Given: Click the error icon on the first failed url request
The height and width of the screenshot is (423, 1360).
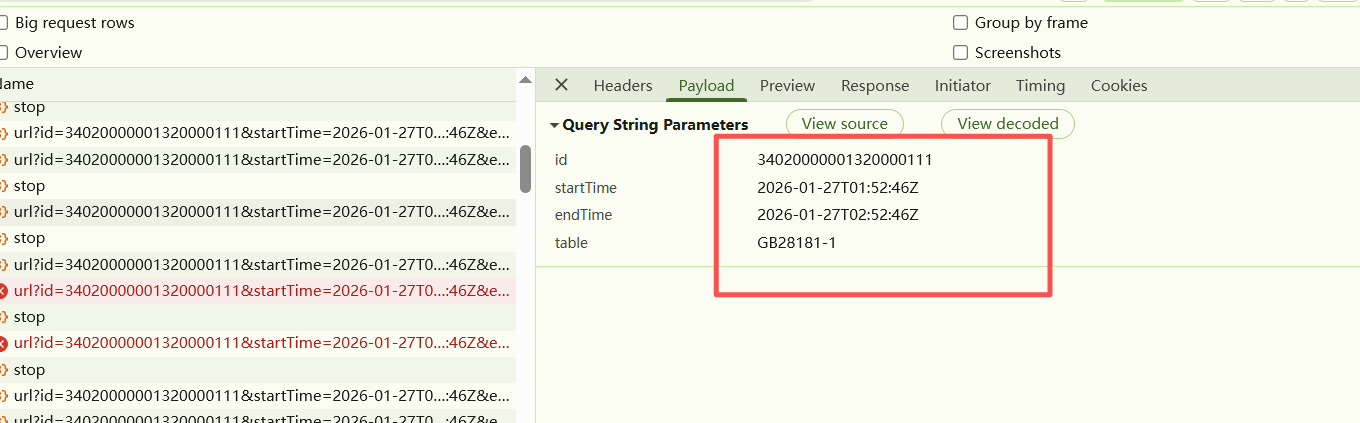Looking at the screenshot, I should [3, 291].
